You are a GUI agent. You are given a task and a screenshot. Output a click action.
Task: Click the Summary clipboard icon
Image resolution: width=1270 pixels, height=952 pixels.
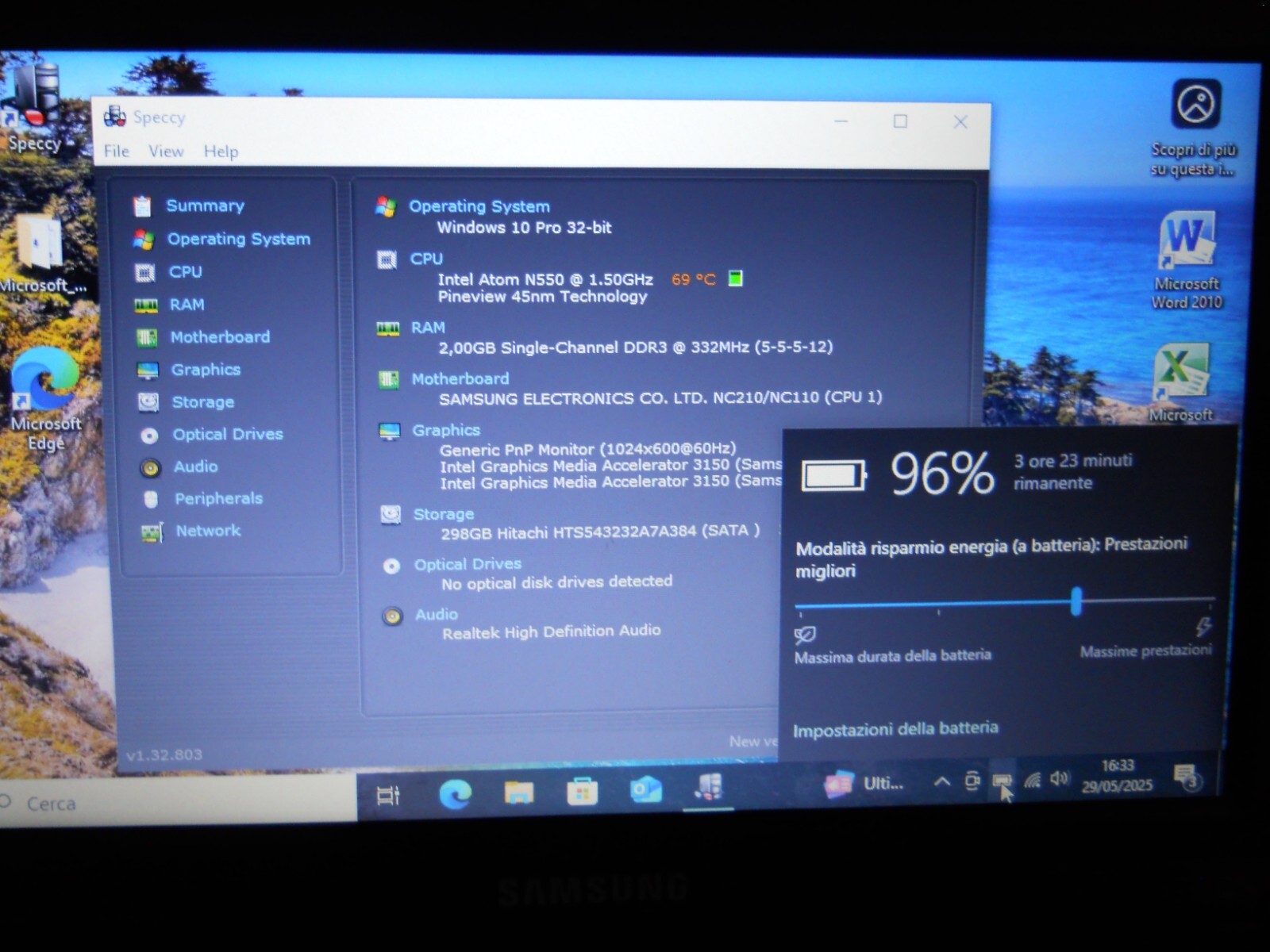coord(142,206)
